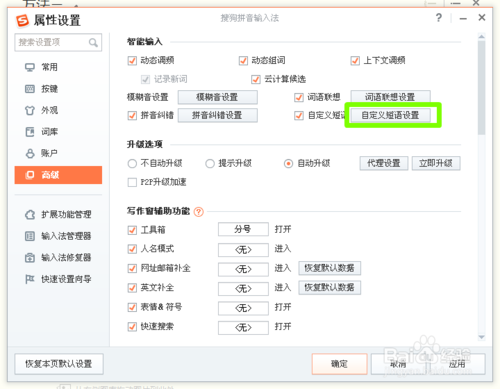
Task: Select the 不自动升级 radio button
Action: 132,164
